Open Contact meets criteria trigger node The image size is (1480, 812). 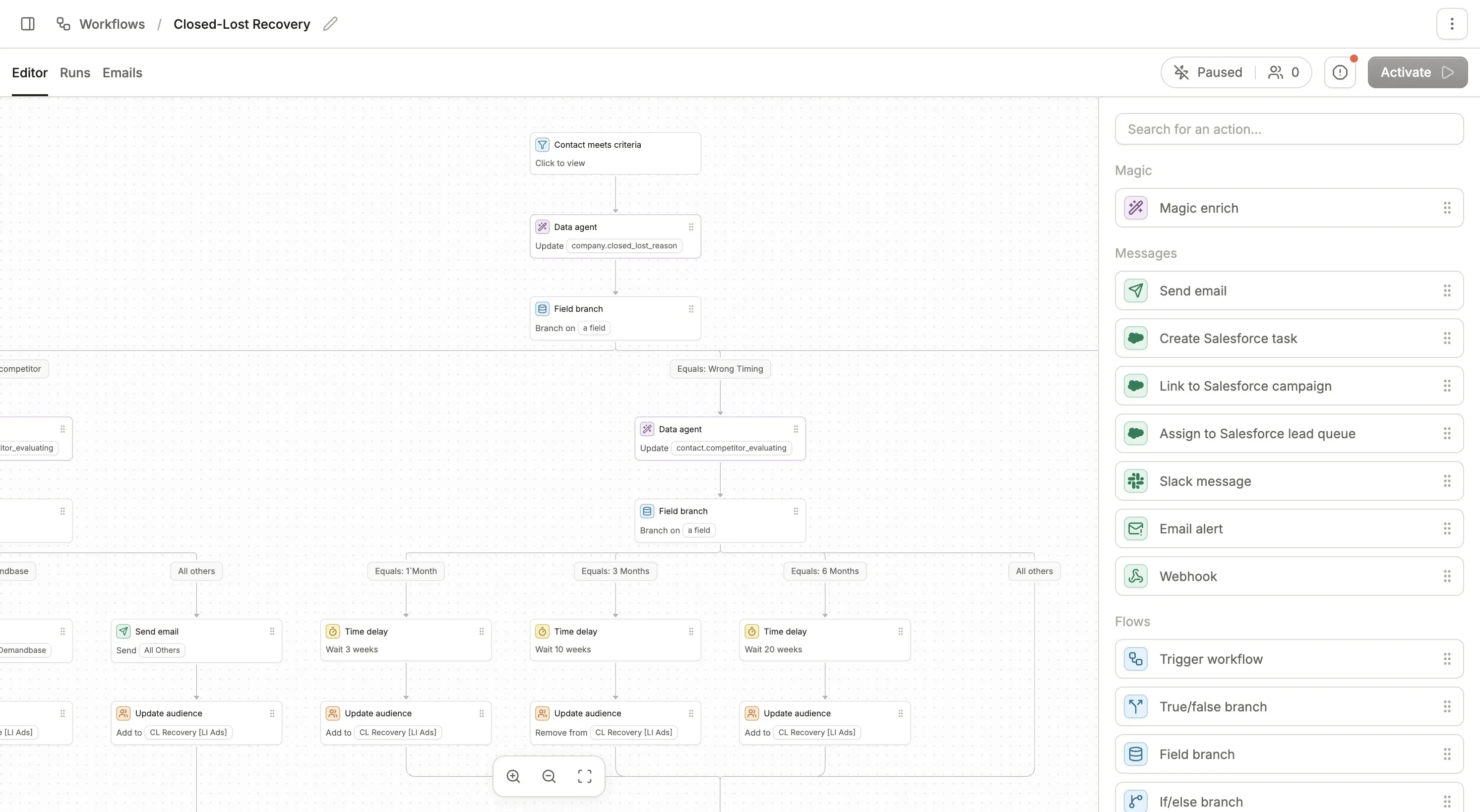click(615, 153)
